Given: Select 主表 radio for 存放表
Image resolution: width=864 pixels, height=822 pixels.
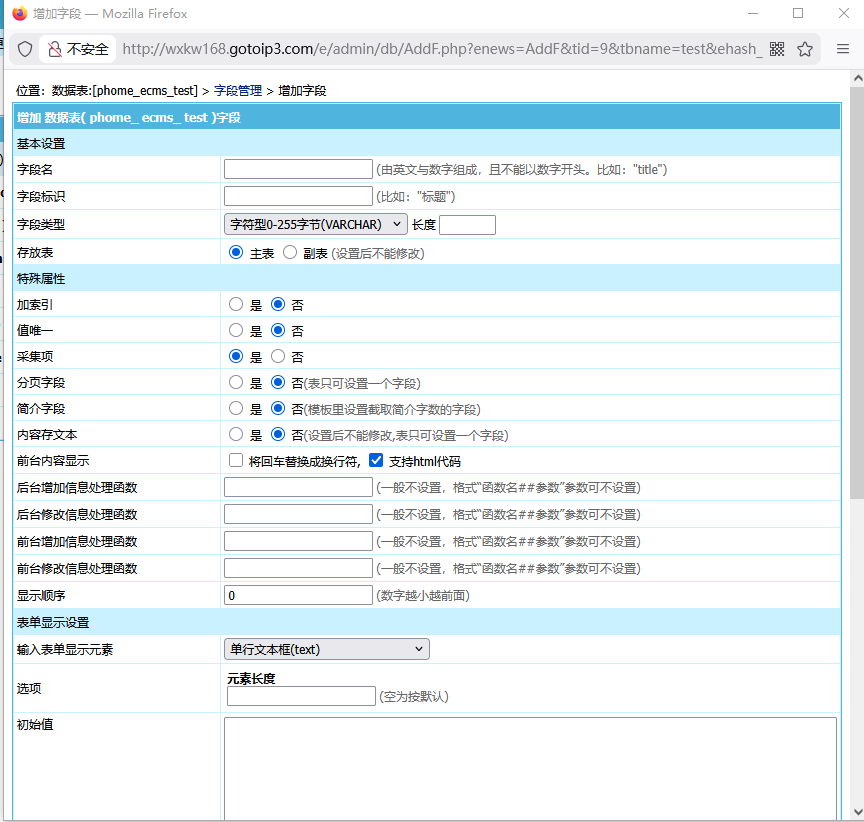Looking at the screenshot, I should tap(236, 252).
